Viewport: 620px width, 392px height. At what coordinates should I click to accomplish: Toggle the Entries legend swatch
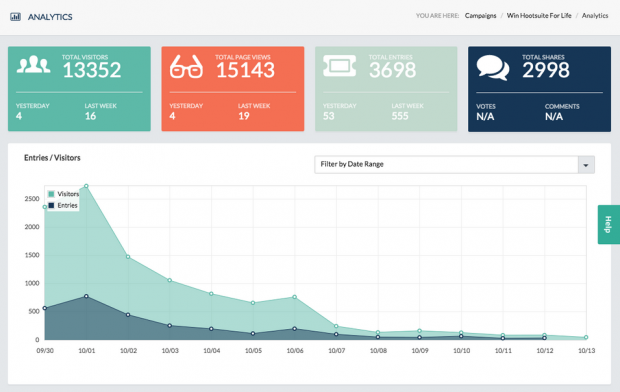tap(51, 205)
